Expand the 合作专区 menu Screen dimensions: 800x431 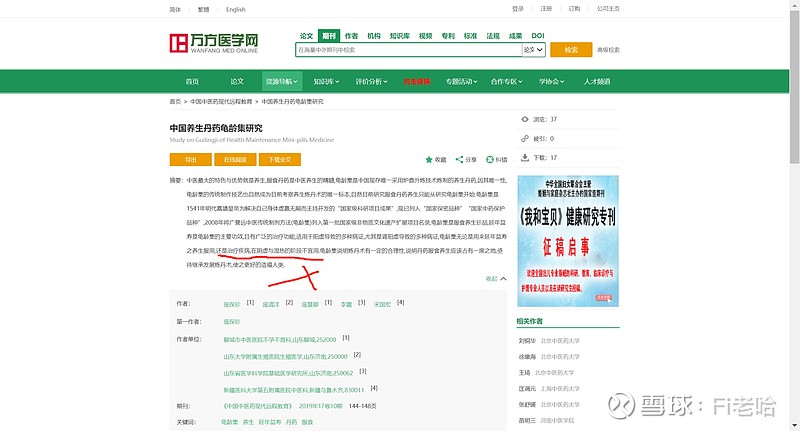(506, 81)
